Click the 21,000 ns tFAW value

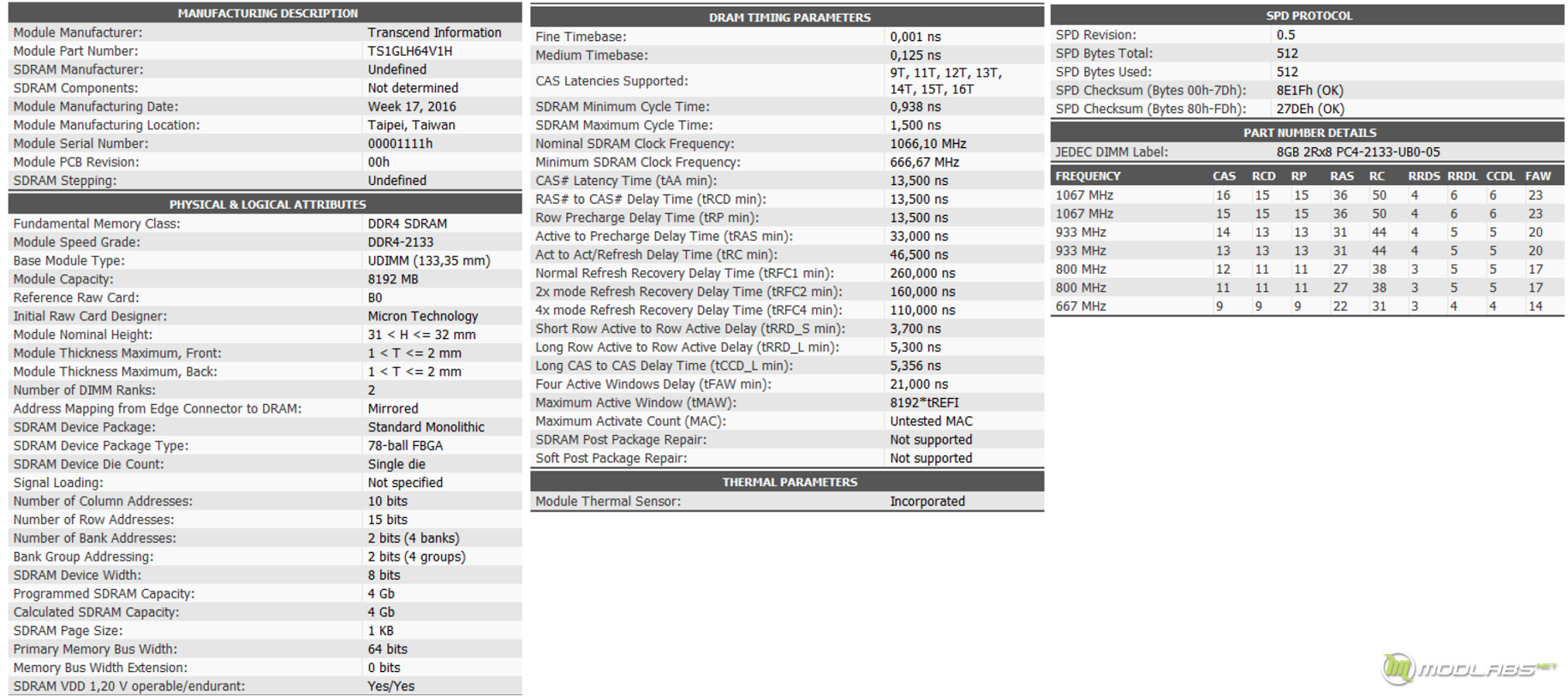919,384
